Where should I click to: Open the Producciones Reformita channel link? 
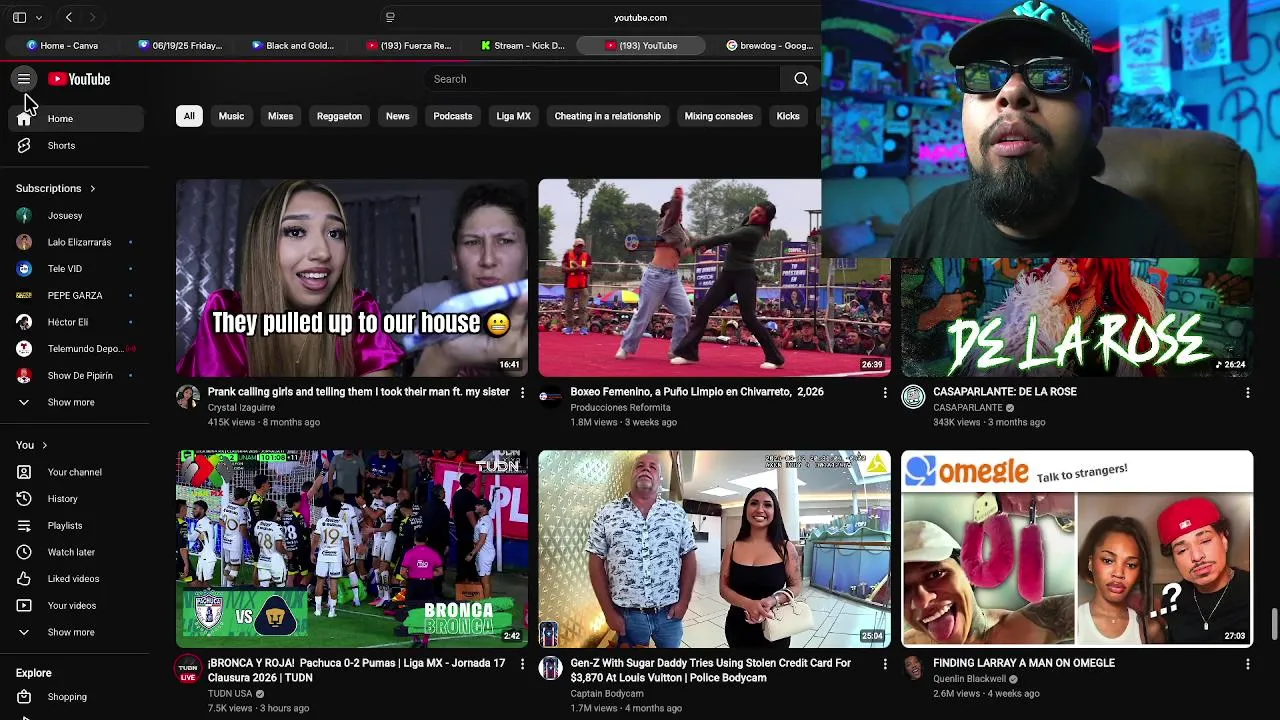click(x=620, y=408)
